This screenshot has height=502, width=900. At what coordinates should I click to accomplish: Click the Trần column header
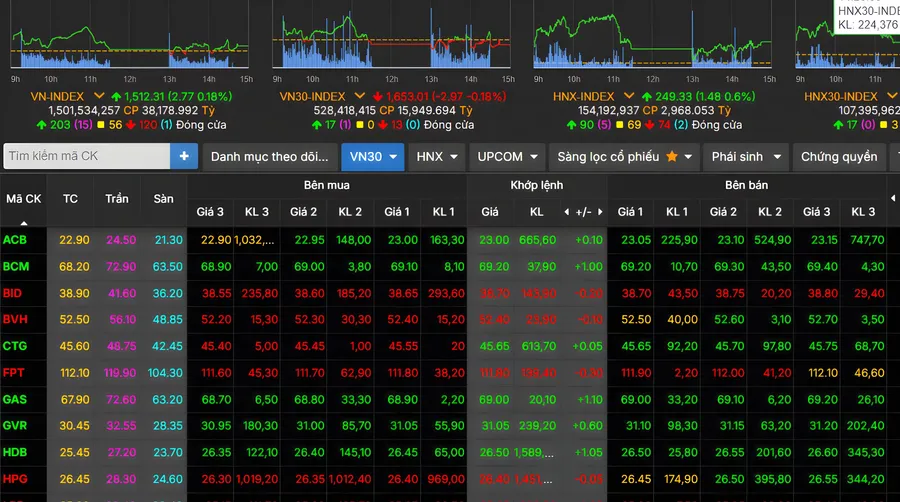point(117,199)
